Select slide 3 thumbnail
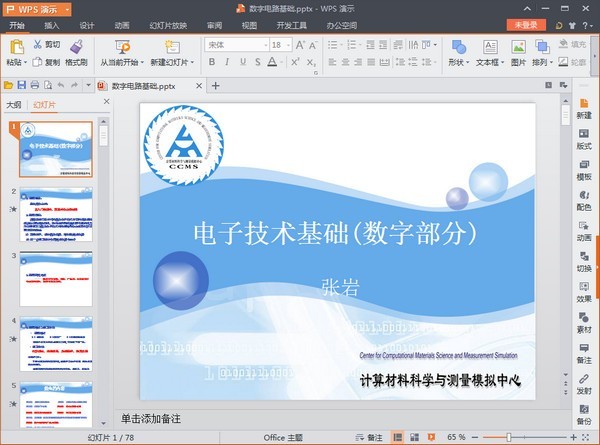This screenshot has width=600, height=445. click(56, 279)
